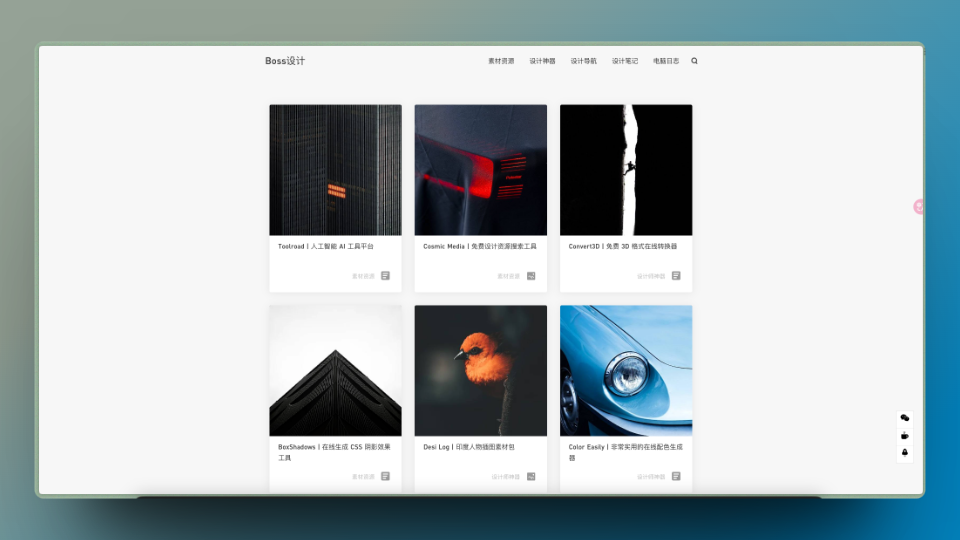Click the bell icon in floating sidebar
This screenshot has width=960, height=540.
click(905, 452)
